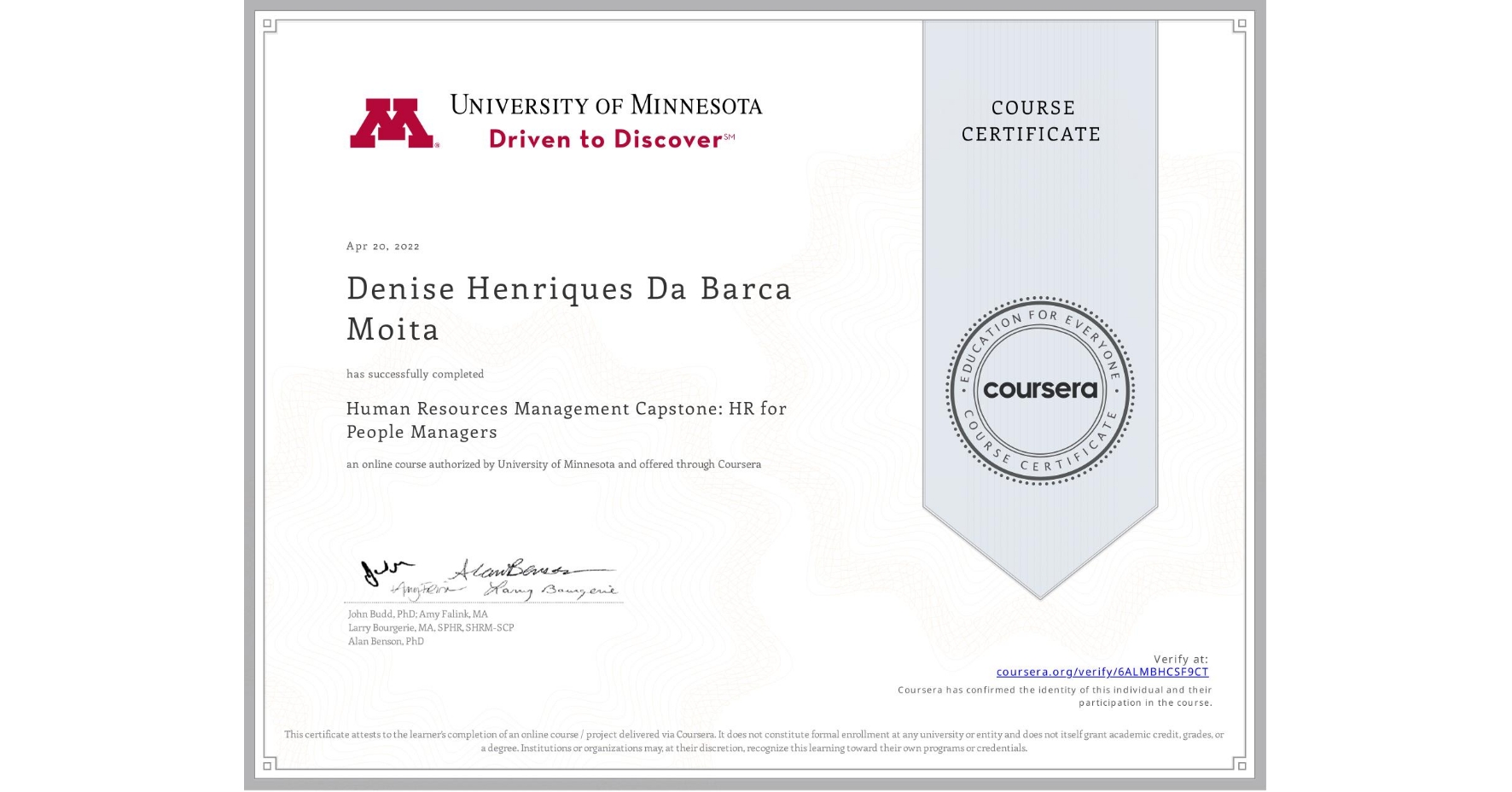Click the date 'Apr 20, 2022'
The width and height of the screenshot is (1512, 792).
pos(382,246)
